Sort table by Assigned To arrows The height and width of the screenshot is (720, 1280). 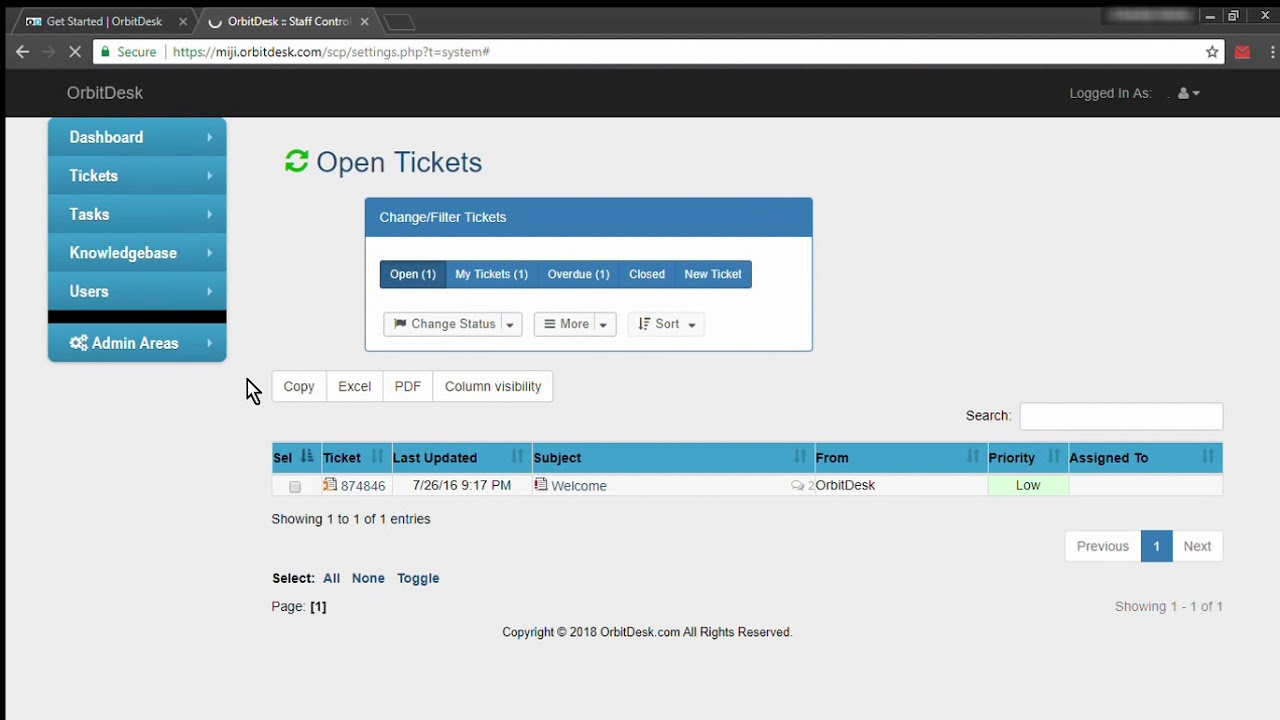1208,457
